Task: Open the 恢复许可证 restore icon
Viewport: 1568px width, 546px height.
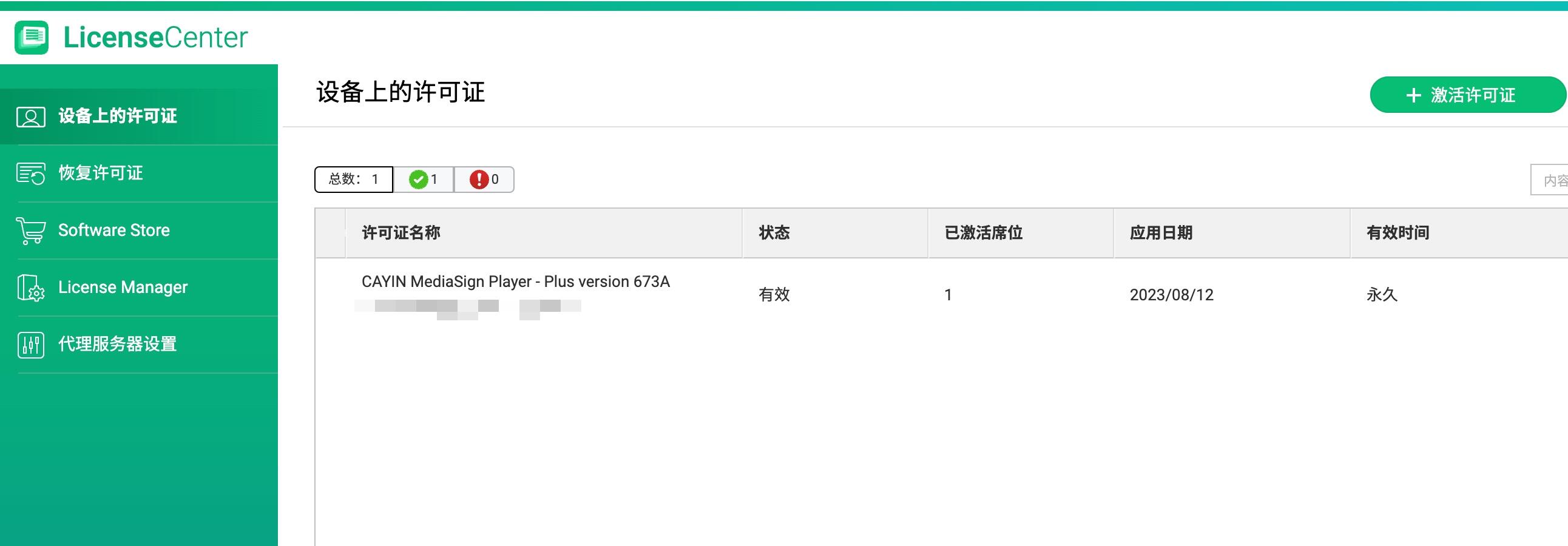Action: point(30,174)
